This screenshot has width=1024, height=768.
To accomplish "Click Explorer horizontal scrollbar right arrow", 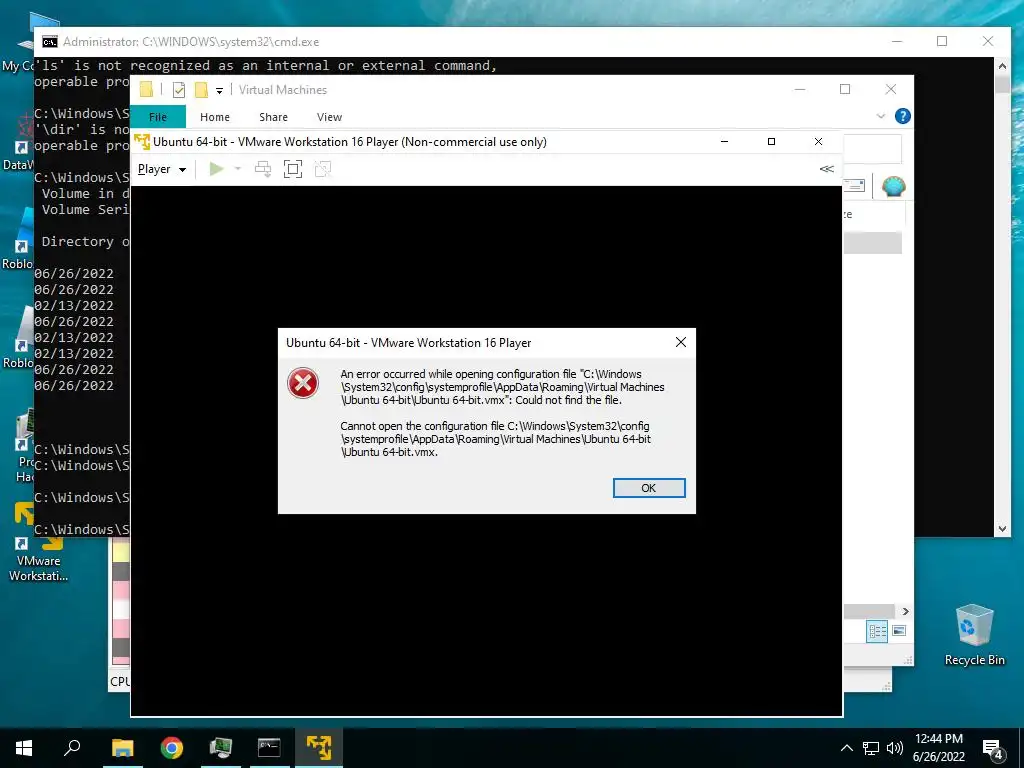I will [906, 611].
